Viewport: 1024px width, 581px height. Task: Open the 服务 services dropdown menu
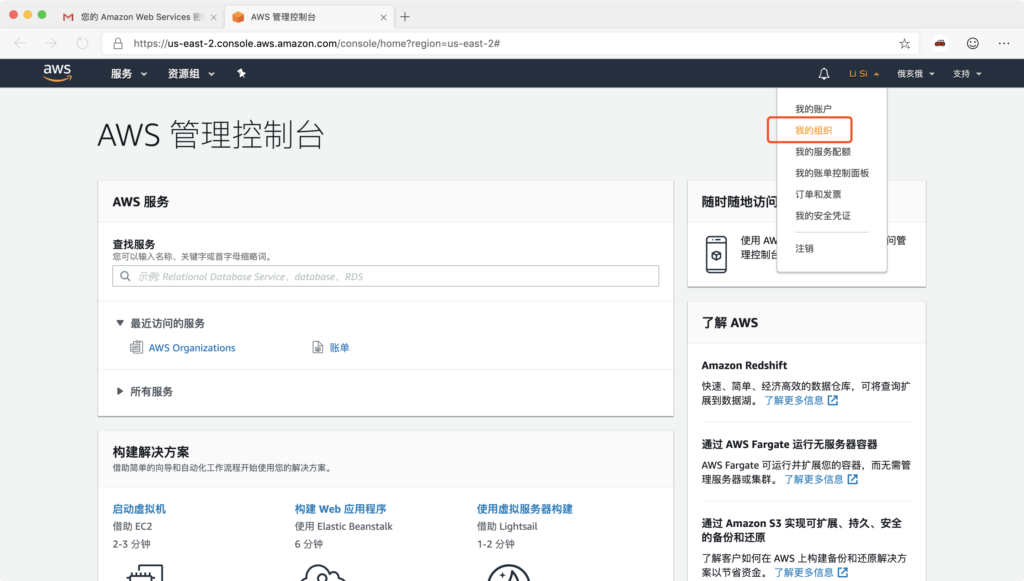pos(129,74)
